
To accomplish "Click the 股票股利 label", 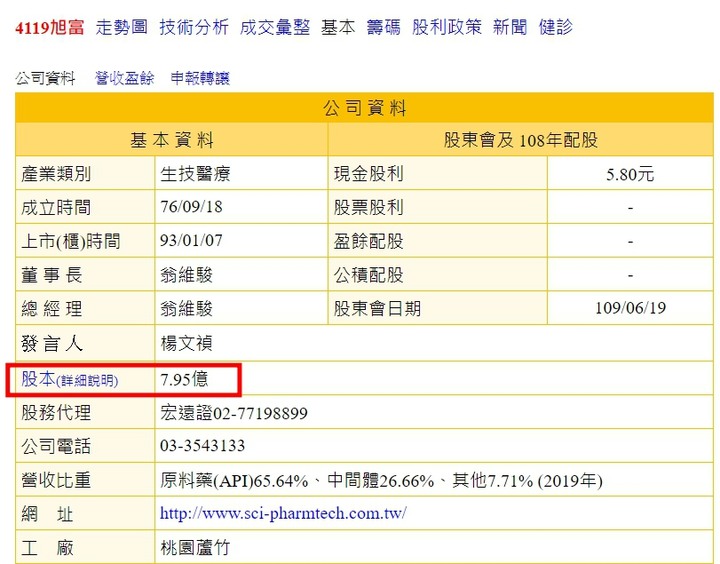I will (369, 207).
